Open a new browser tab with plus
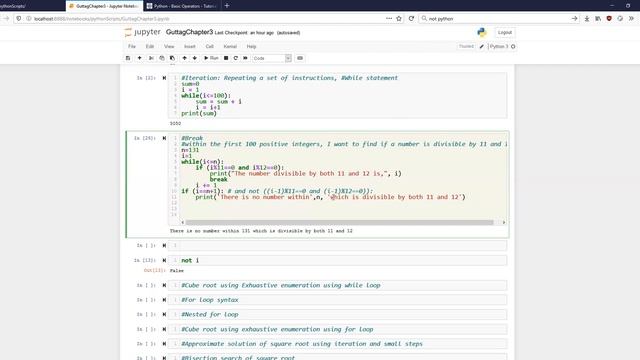Viewport: 640px width, 360px height. (227, 6)
